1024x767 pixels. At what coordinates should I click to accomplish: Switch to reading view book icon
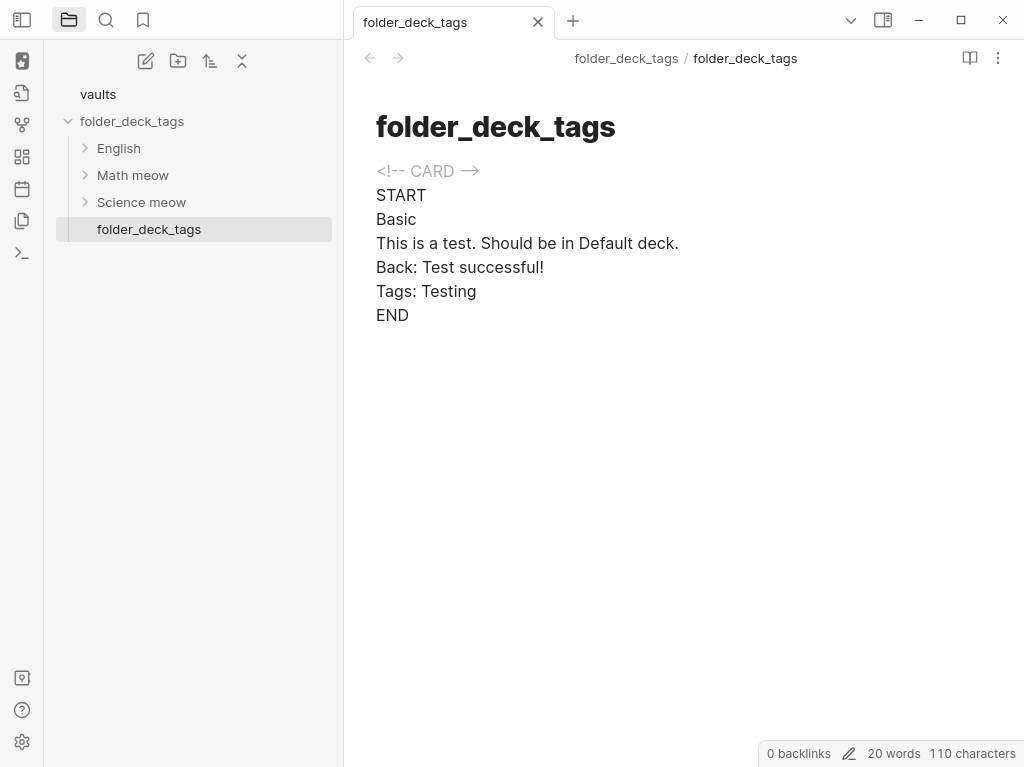pos(970,58)
